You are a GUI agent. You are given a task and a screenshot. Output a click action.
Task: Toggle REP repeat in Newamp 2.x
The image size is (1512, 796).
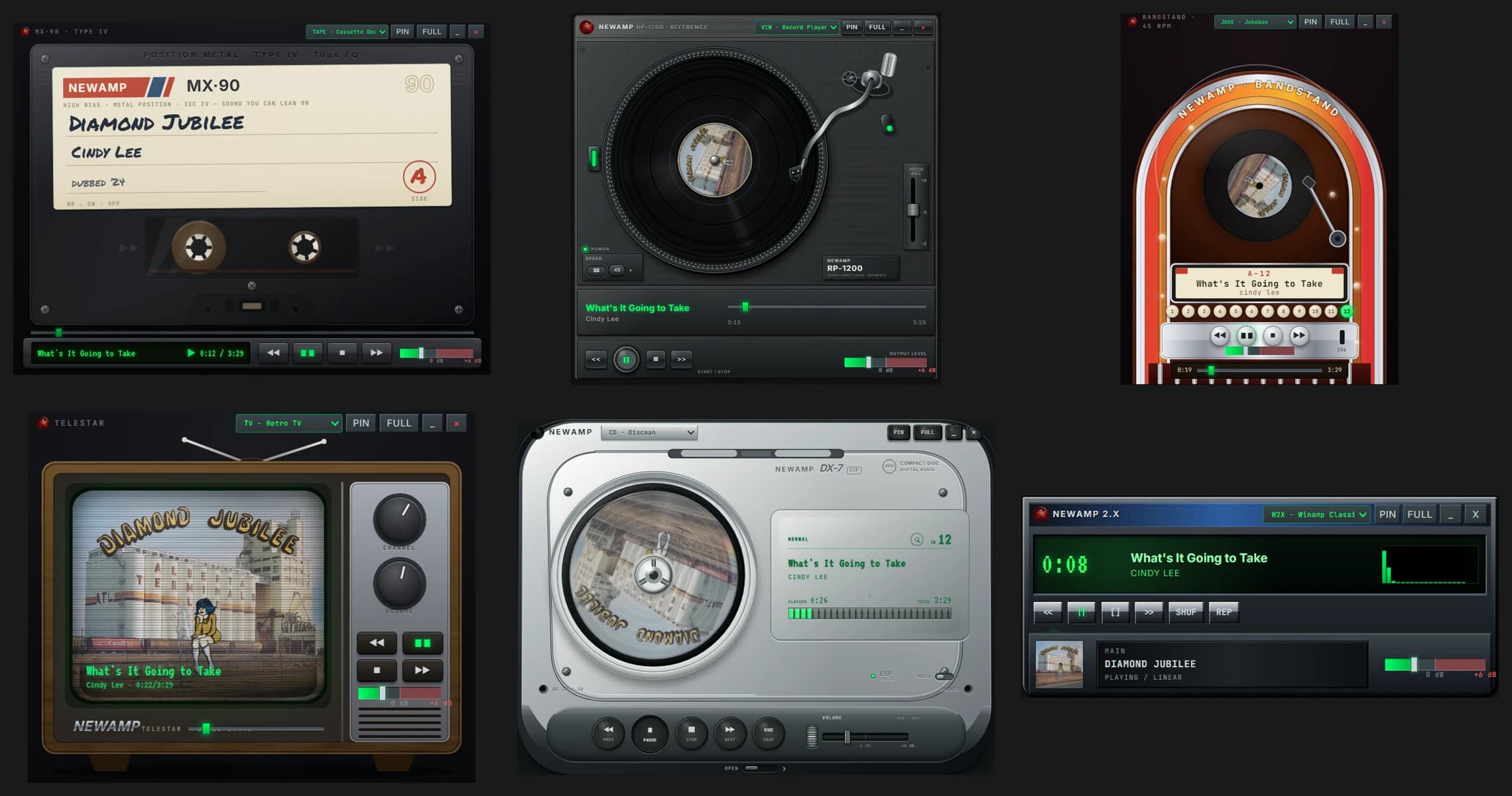click(x=1224, y=612)
